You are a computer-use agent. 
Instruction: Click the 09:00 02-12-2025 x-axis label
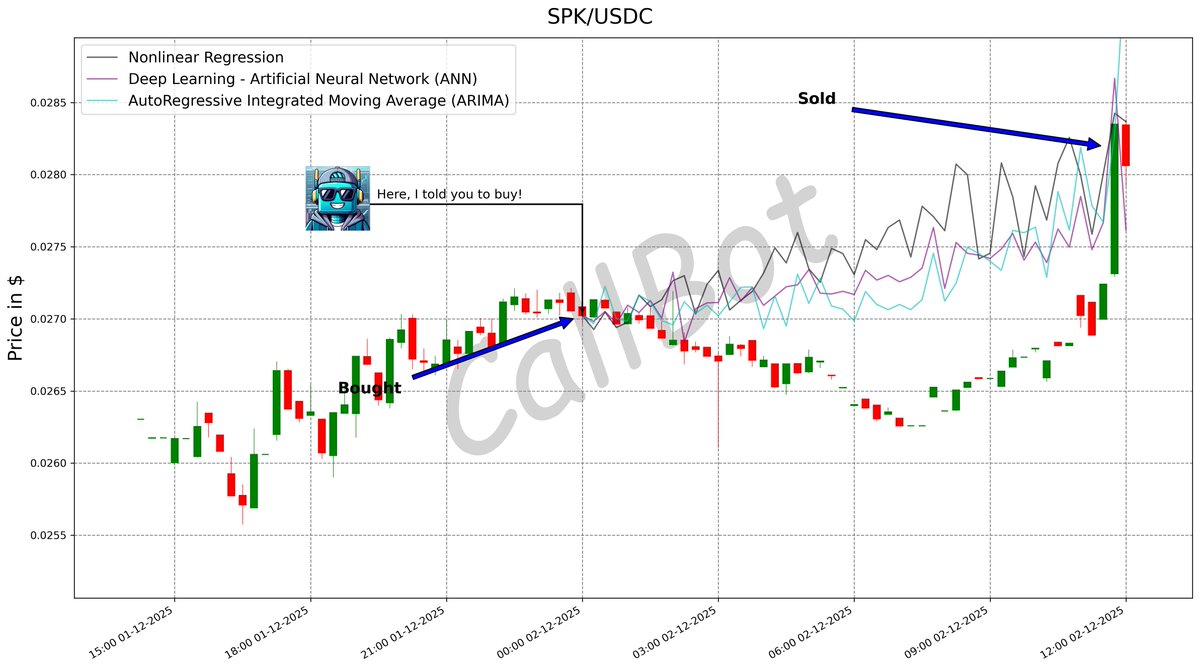coord(949,632)
